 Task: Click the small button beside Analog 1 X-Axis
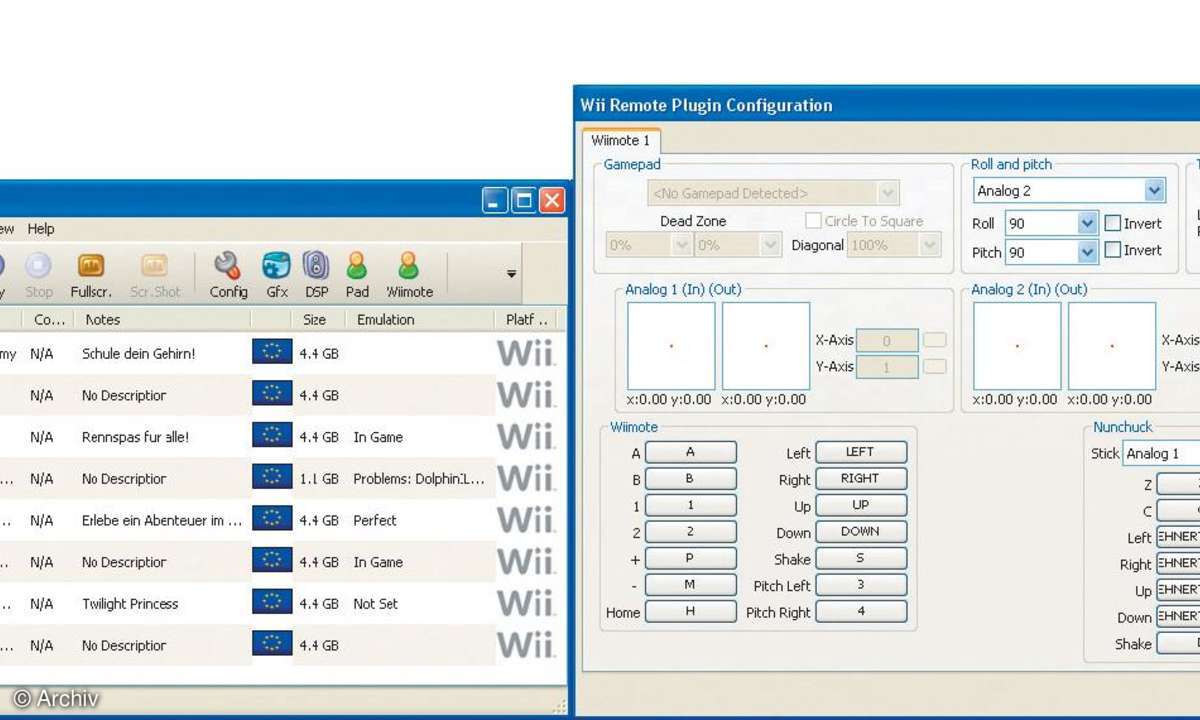coord(935,340)
